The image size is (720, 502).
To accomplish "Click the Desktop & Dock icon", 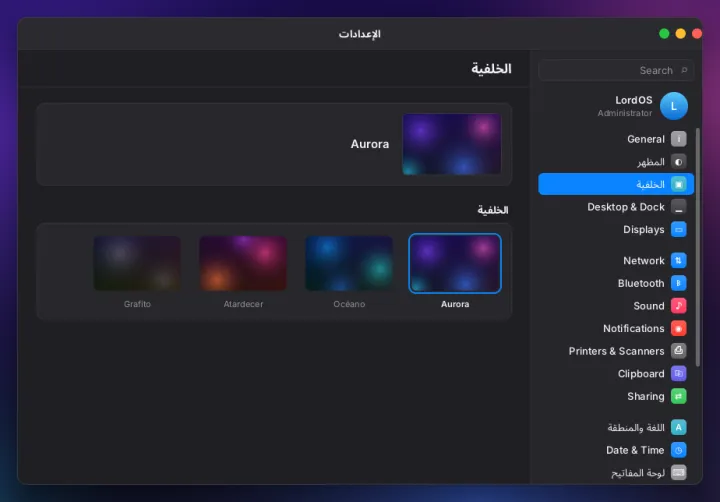I will [678, 207].
